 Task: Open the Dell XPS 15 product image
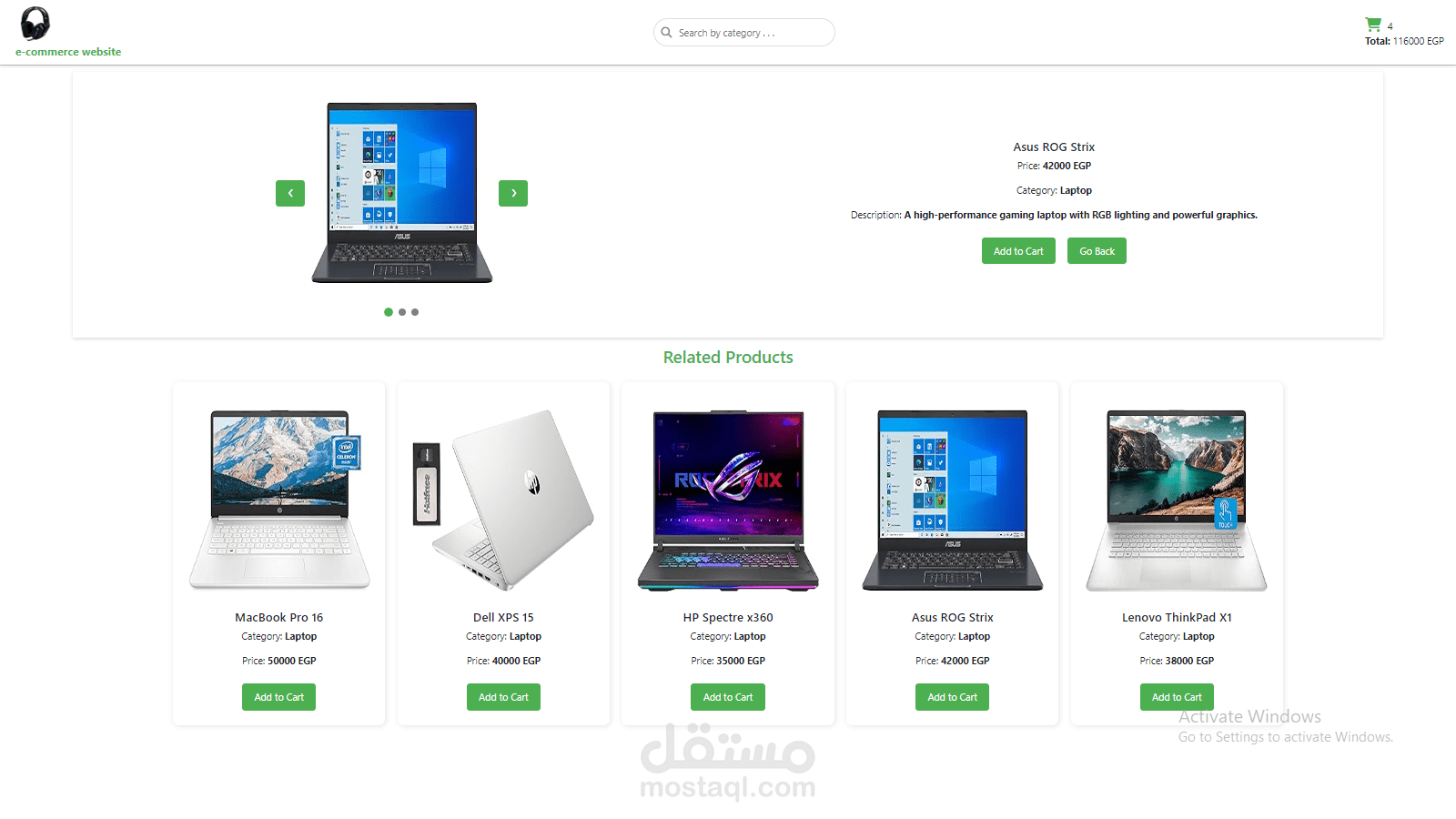[503, 500]
